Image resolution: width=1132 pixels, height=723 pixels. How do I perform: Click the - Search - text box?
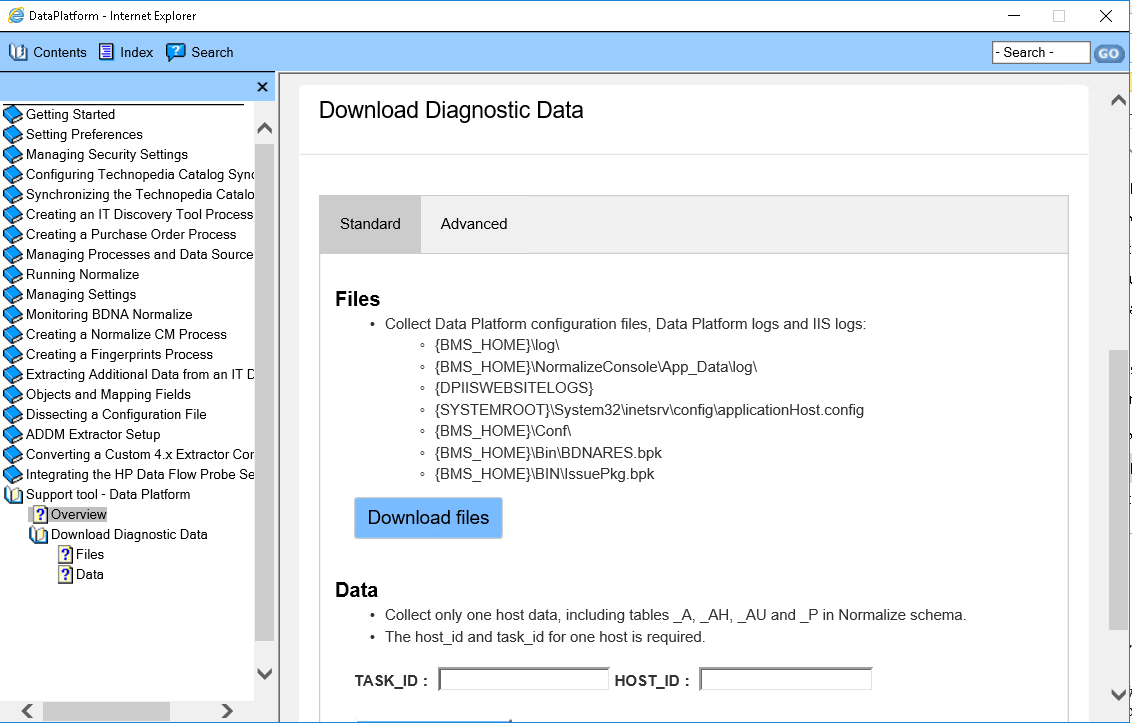(1041, 52)
